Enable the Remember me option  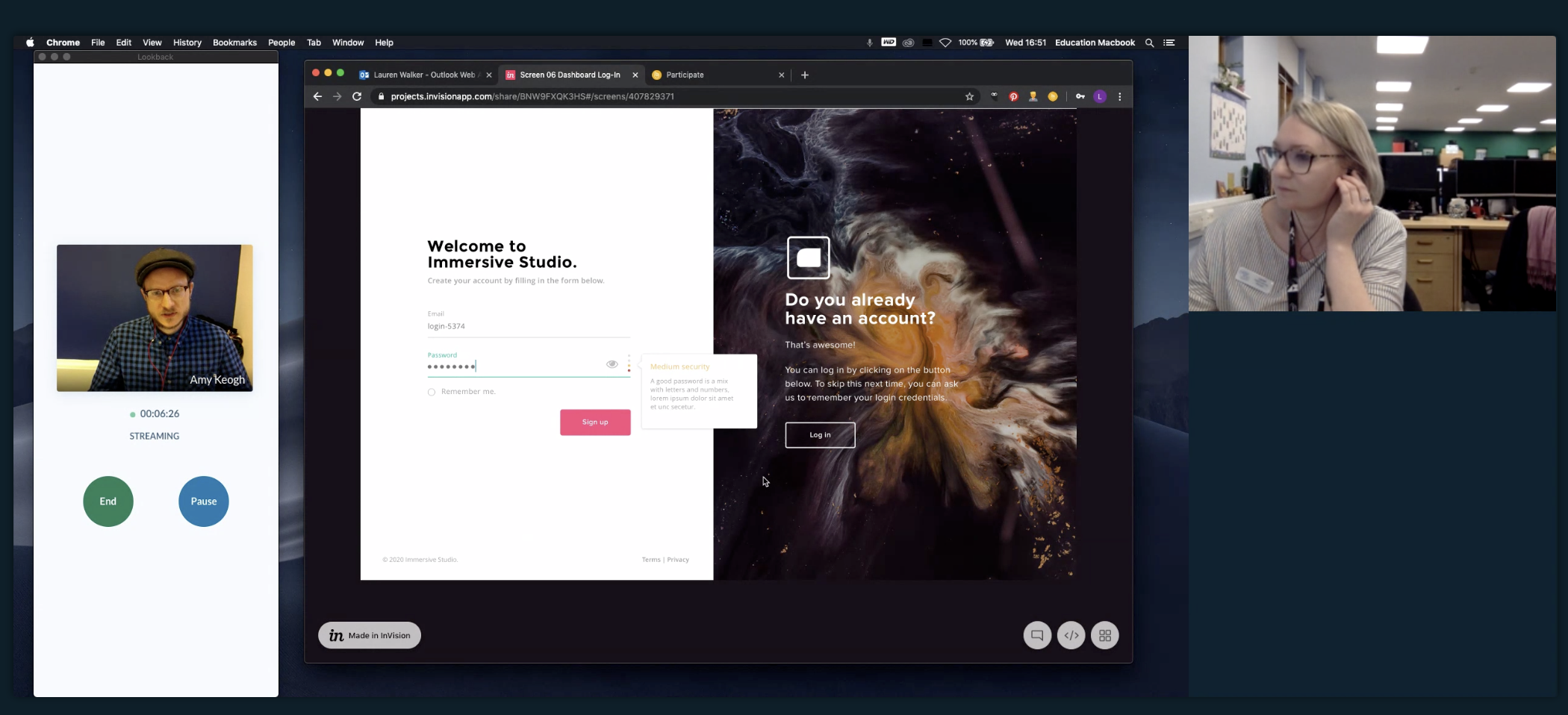[x=432, y=392]
